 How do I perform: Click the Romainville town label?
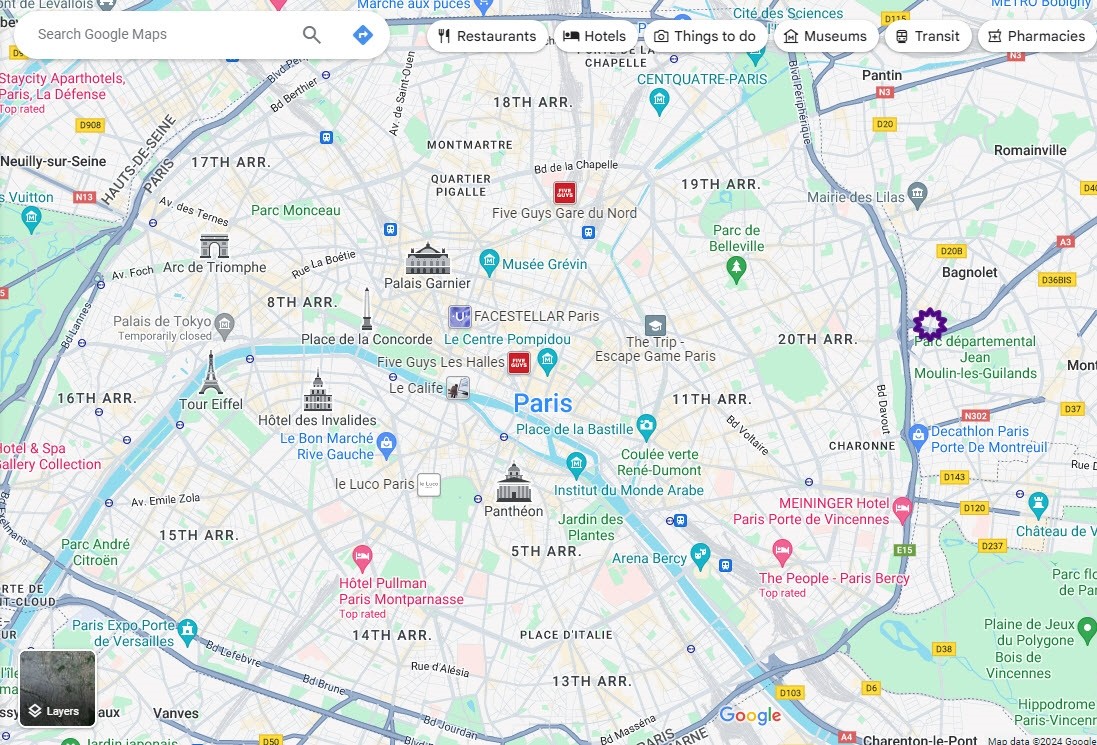[x=1030, y=150]
